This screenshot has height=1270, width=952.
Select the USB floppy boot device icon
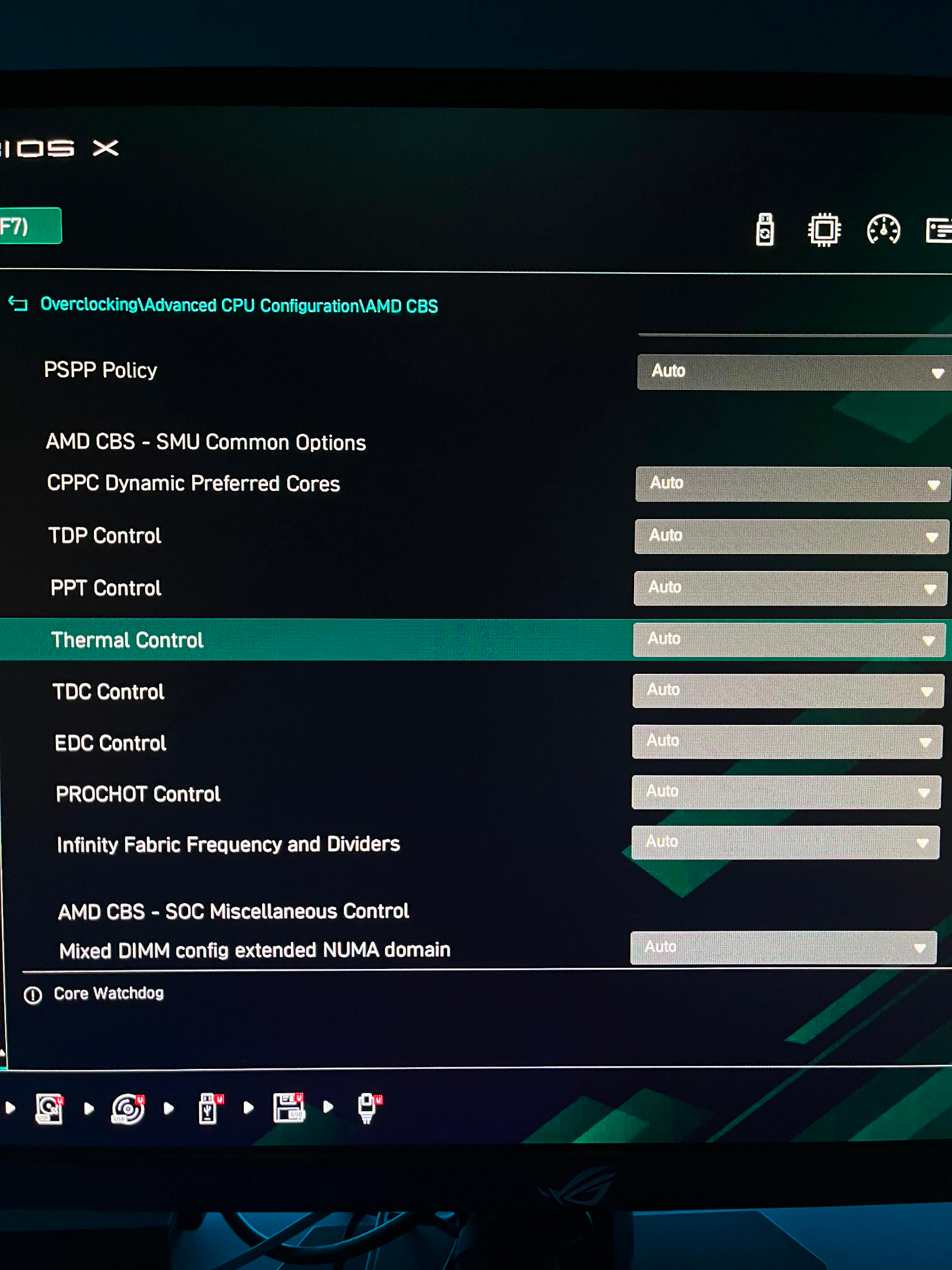pyautogui.click(x=289, y=1108)
